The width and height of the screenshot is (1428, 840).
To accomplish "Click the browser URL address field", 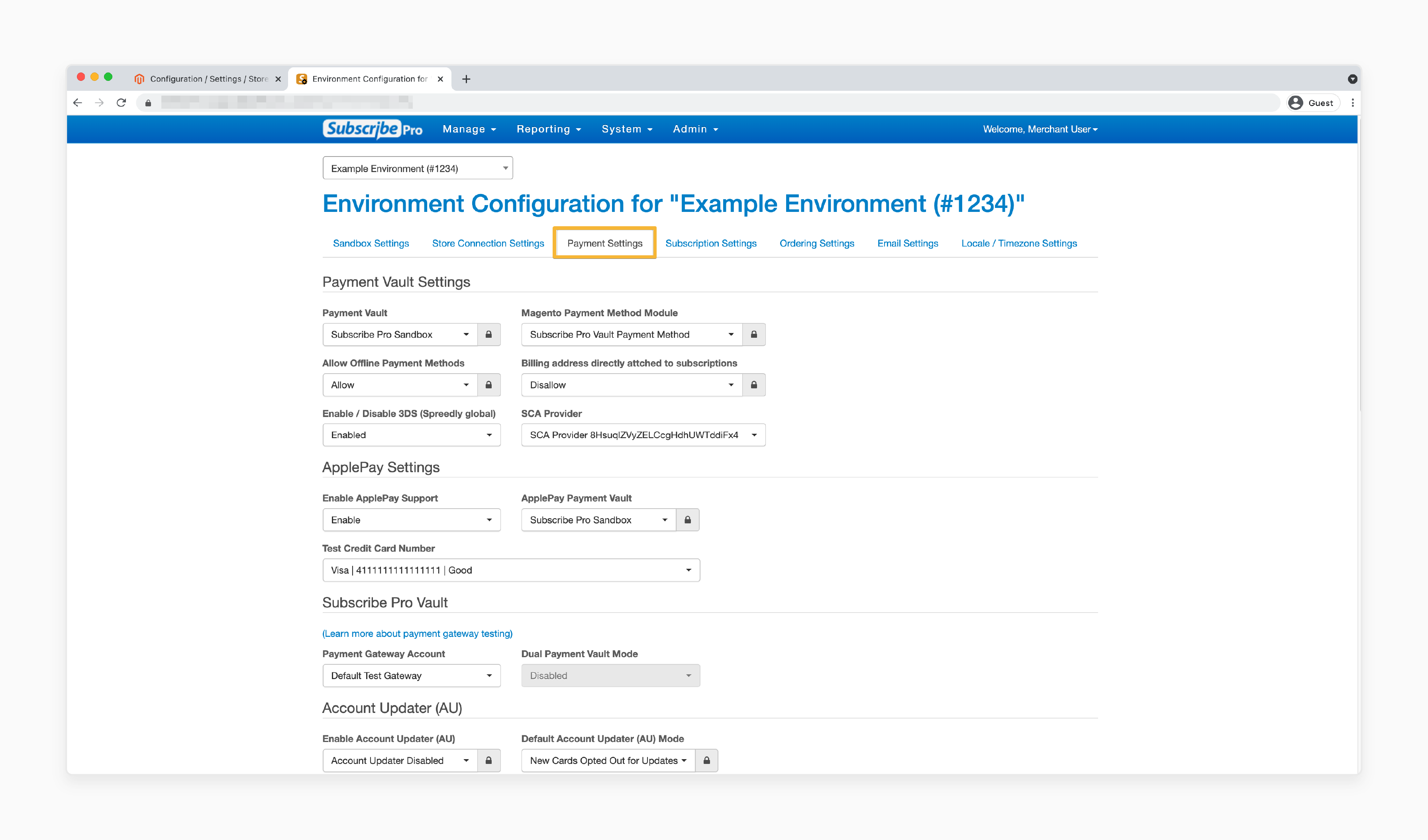I will click(708, 102).
